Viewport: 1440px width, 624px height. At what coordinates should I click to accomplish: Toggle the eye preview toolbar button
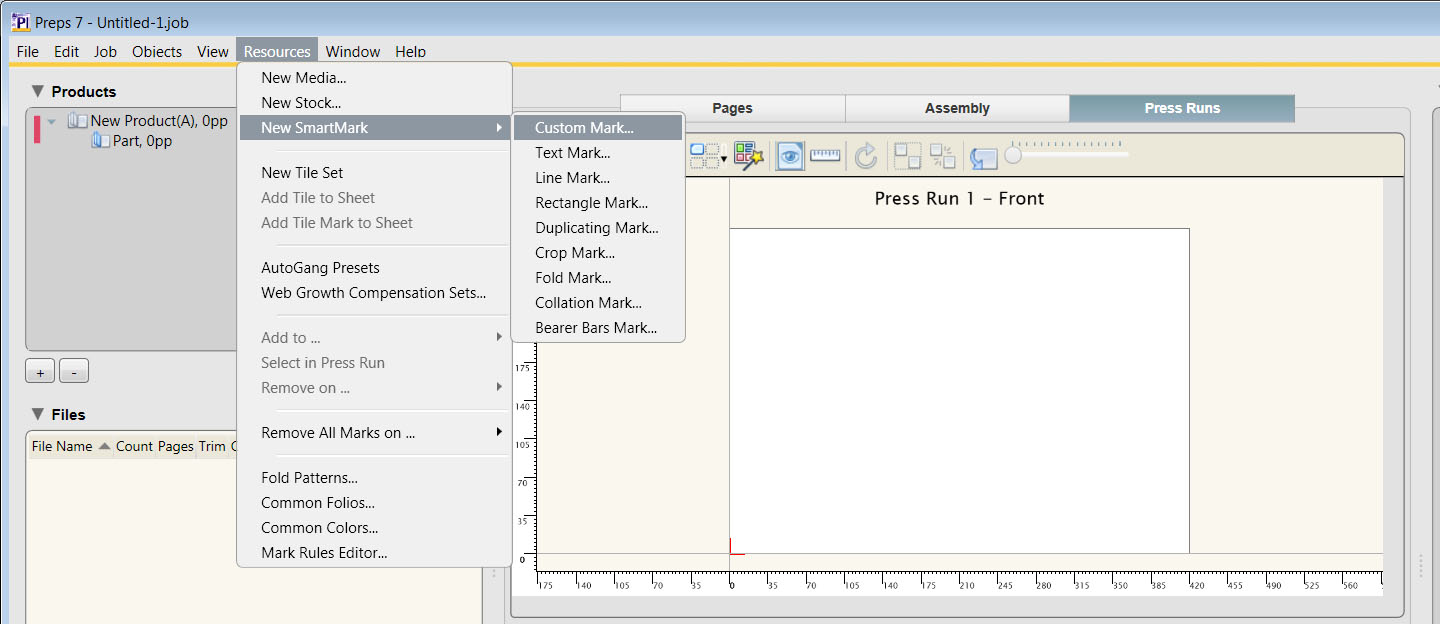click(x=790, y=155)
